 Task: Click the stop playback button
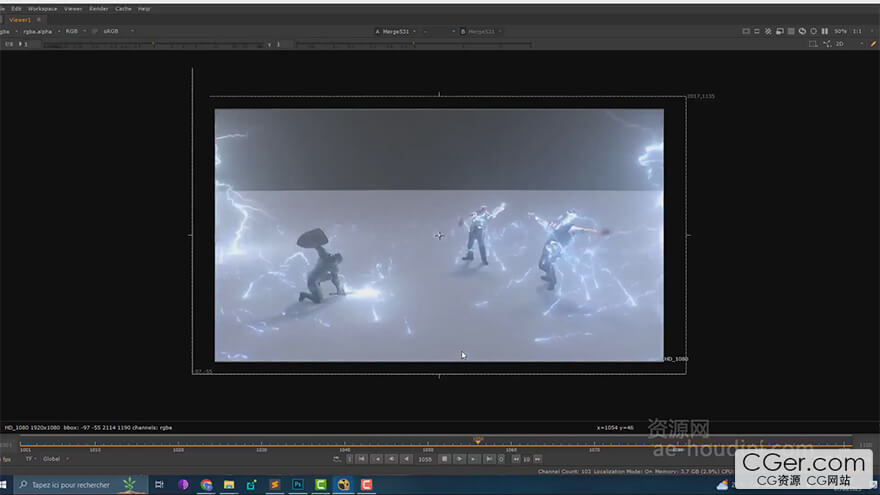[x=444, y=459]
